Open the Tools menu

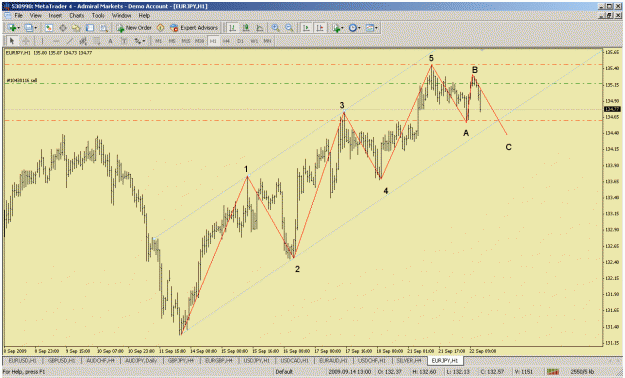(x=98, y=16)
